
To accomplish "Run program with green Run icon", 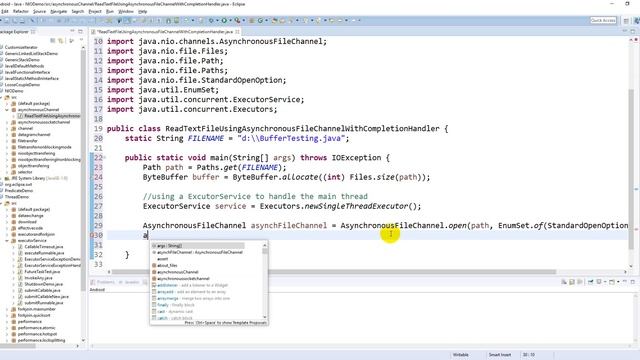I will pyautogui.click(x=224, y=20).
